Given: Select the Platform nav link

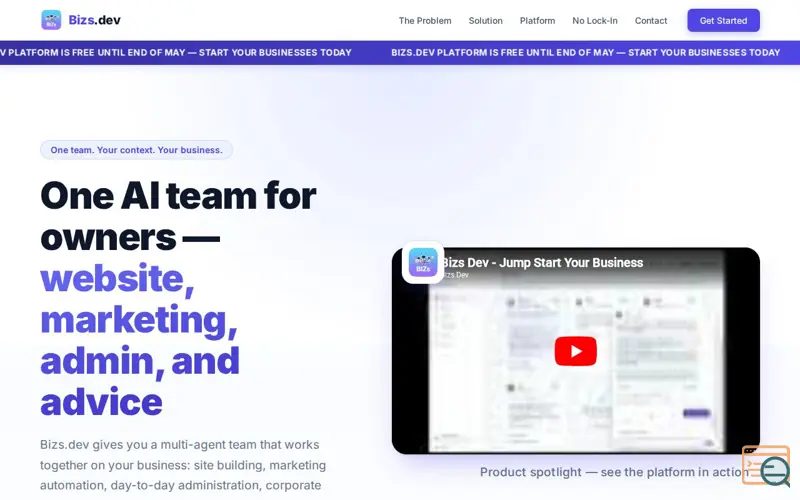Looking at the screenshot, I should pyautogui.click(x=537, y=21).
